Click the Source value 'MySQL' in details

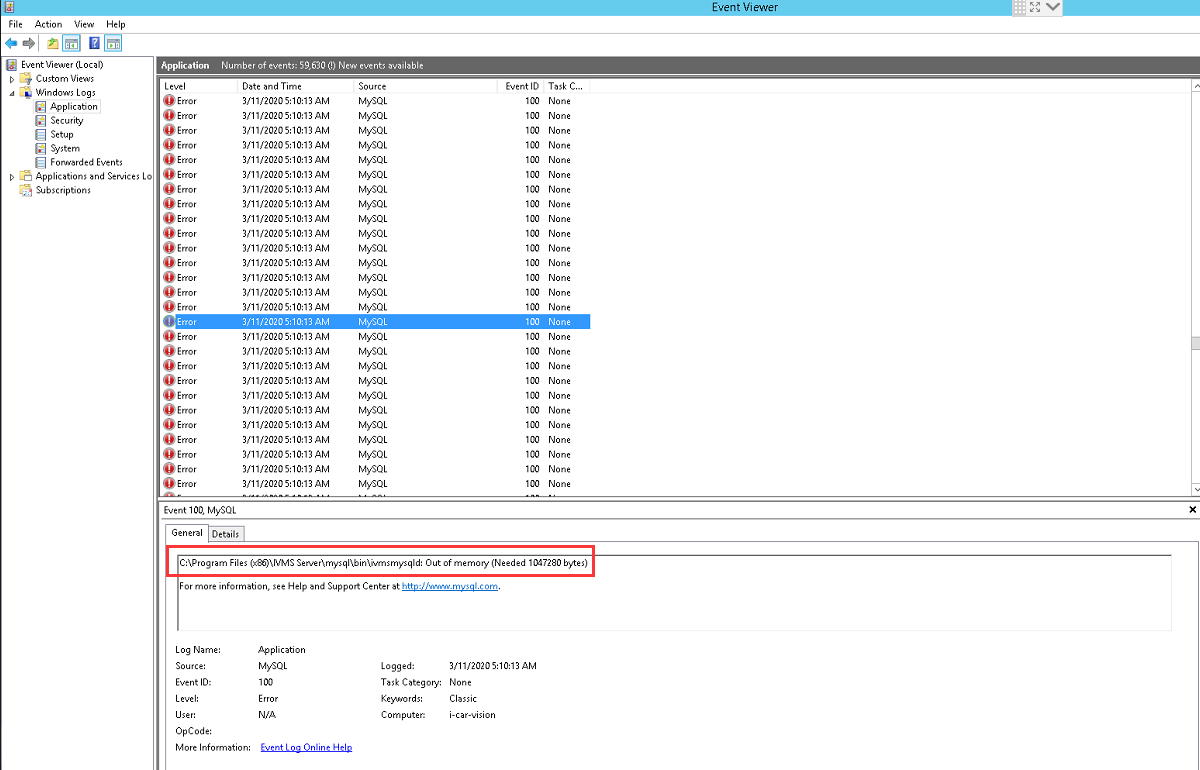click(x=272, y=666)
